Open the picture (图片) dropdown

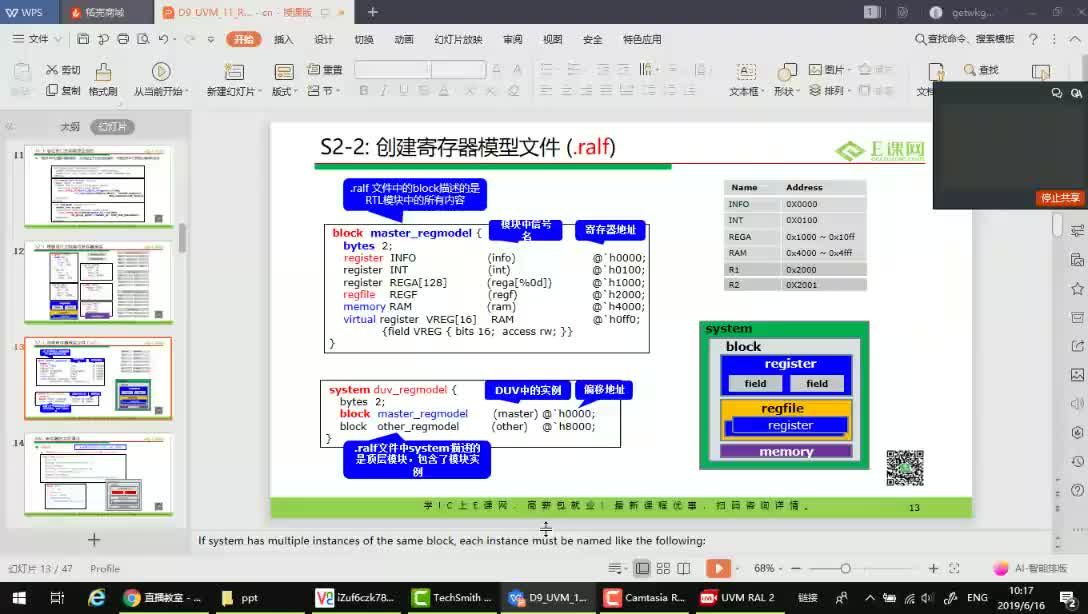point(830,69)
